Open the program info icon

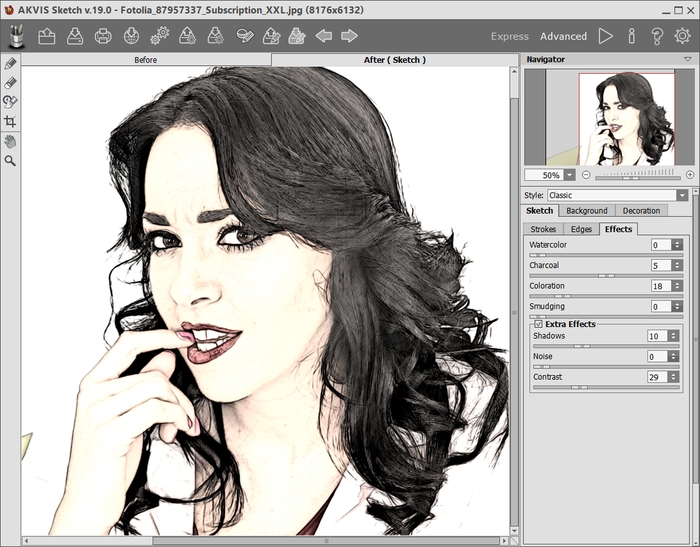click(631, 36)
